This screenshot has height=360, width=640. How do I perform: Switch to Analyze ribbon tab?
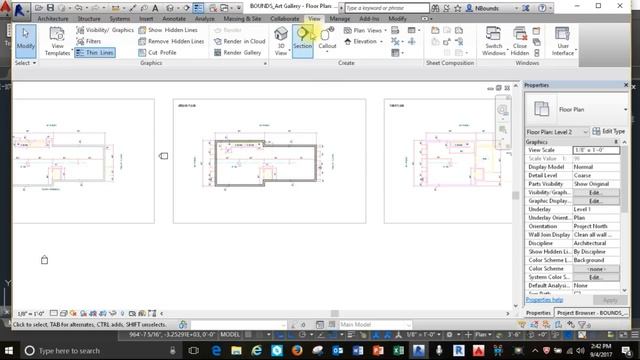(x=204, y=19)
